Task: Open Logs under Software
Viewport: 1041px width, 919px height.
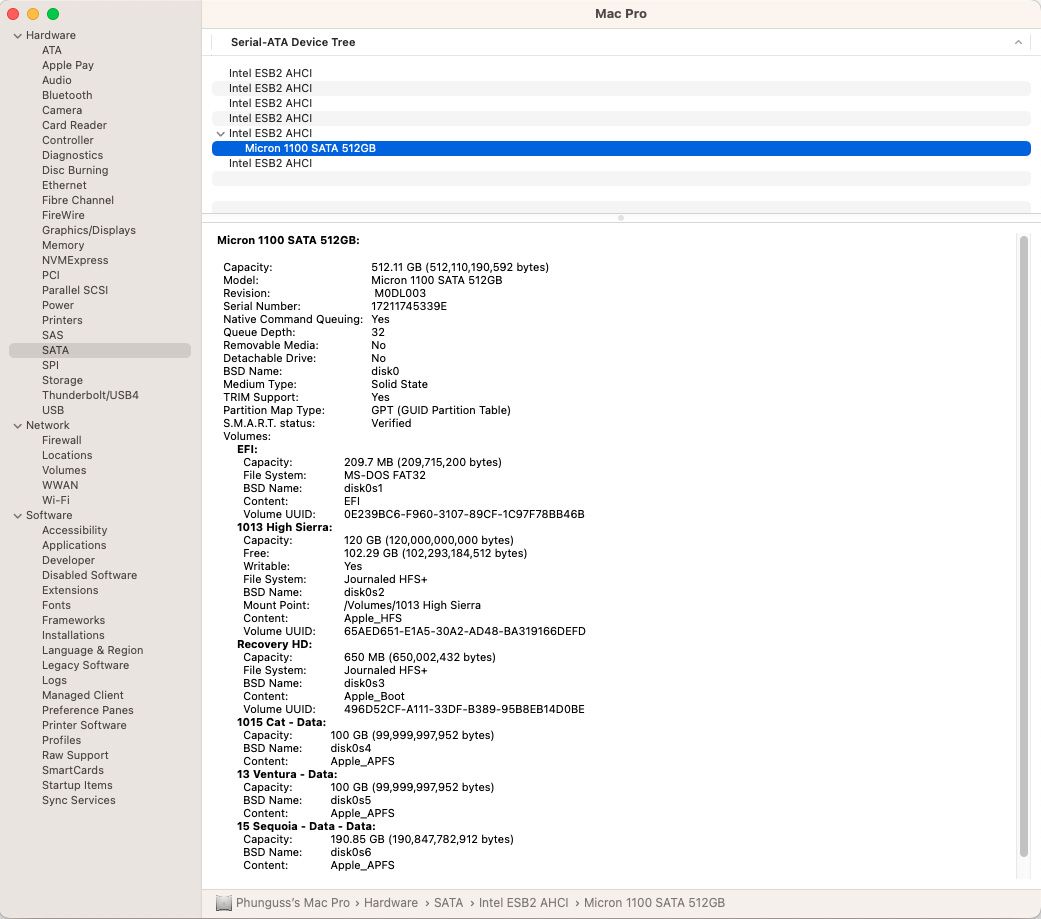Action: click(x=54, y=681)
